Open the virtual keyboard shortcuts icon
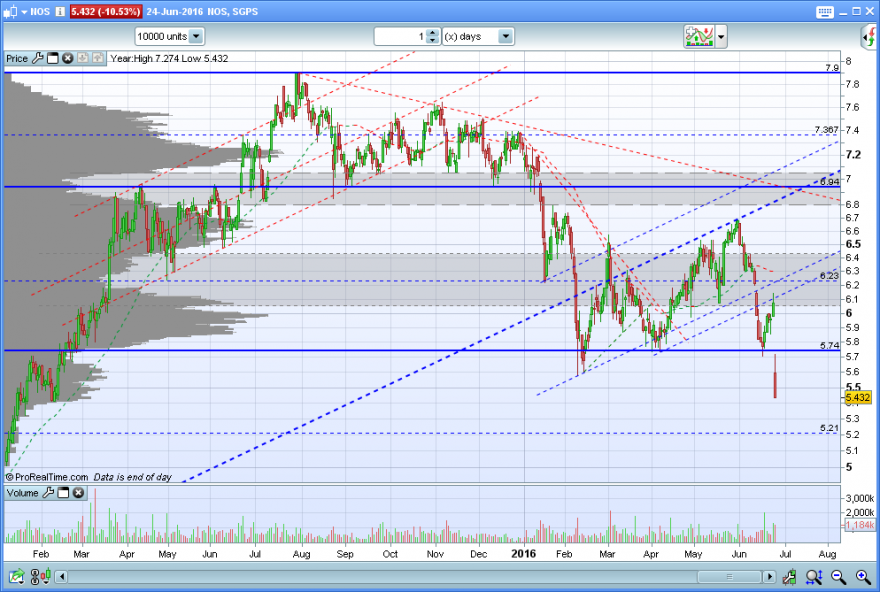Viewport: 880px width, 592px height. (x=825, y=12)
